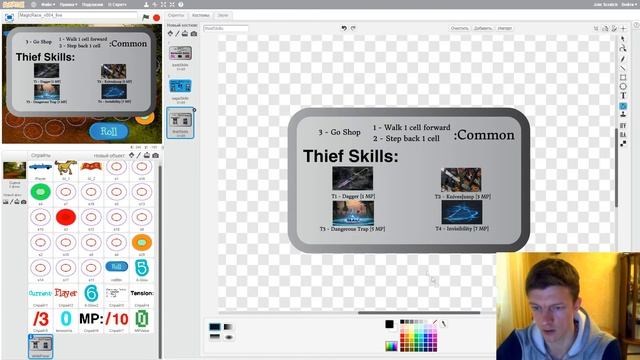
Task: Click the Join Scratch link
Action: click(605, 4)
